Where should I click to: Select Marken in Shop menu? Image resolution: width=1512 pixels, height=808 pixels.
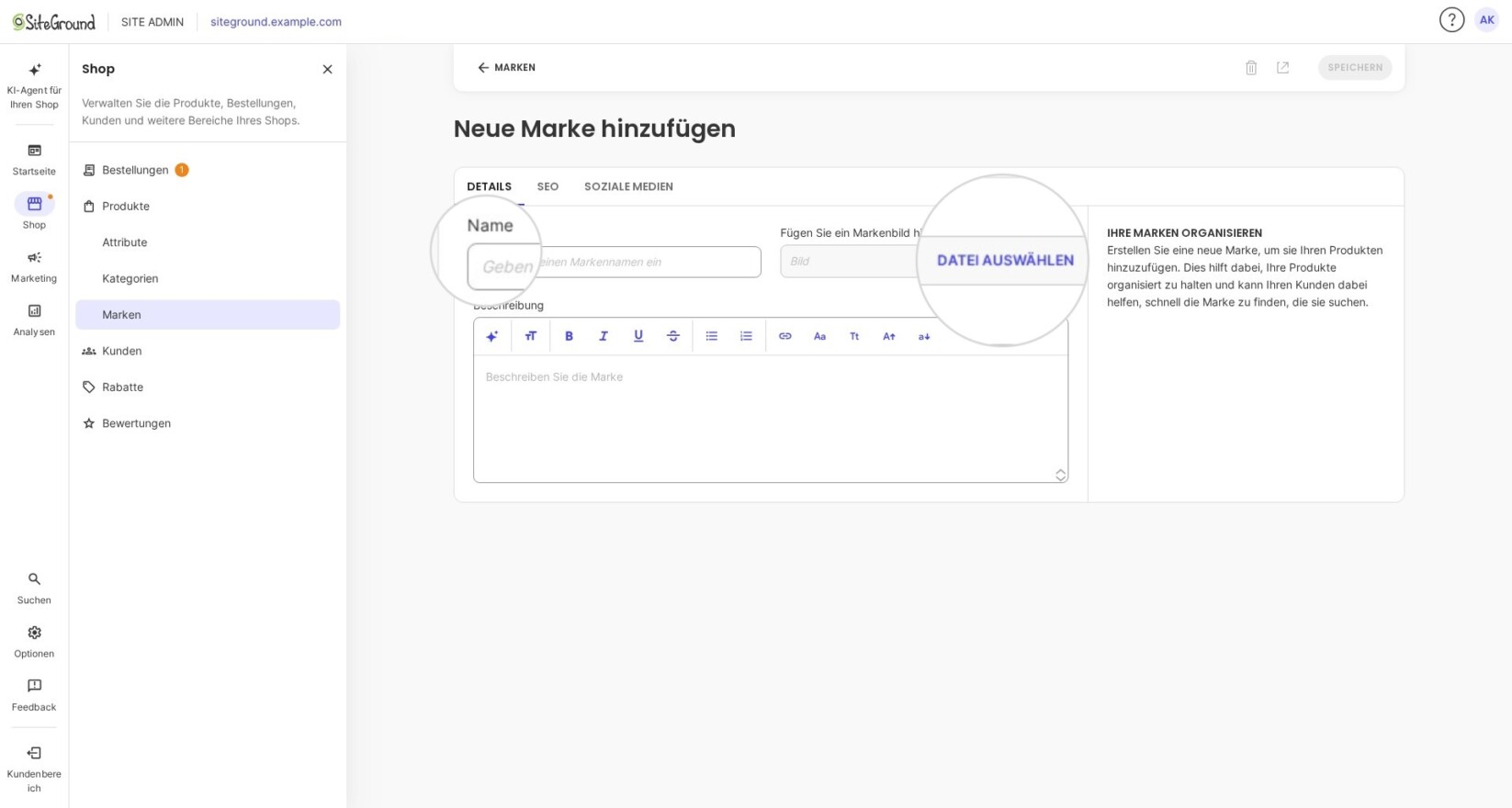point(208,314)
